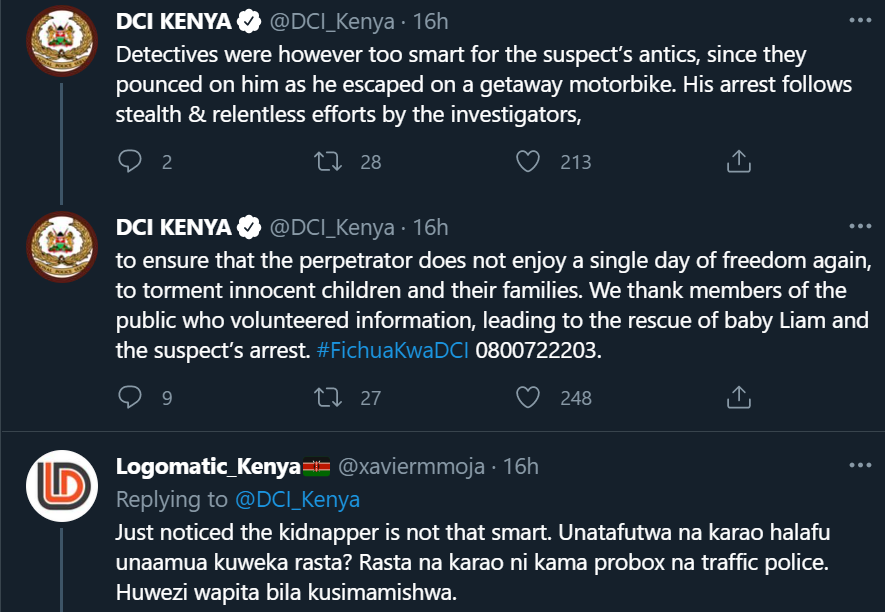Open the 16h timestamp on the first tweet

click(x=430, y=22)
